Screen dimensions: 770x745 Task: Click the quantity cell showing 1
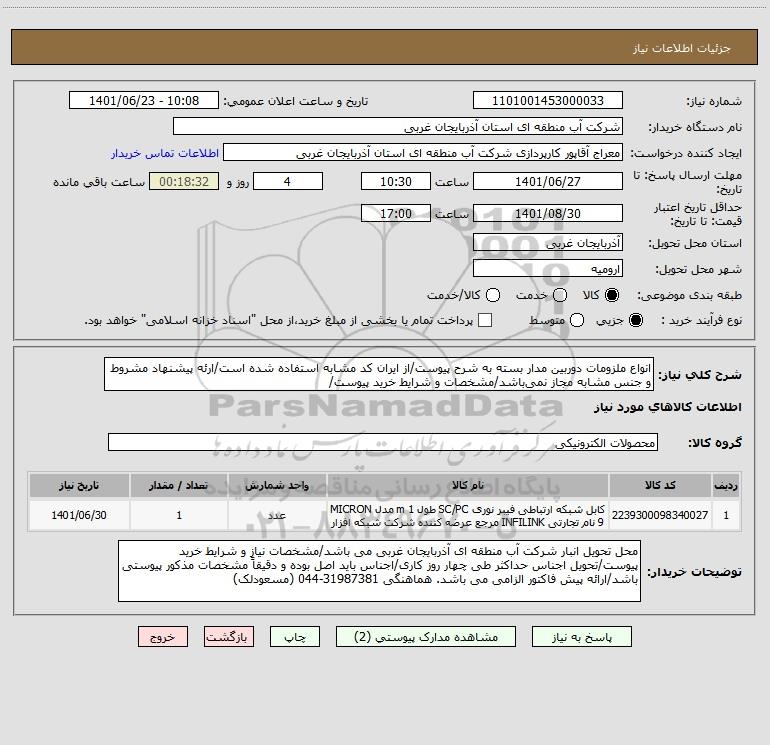[x=179, y=515]
